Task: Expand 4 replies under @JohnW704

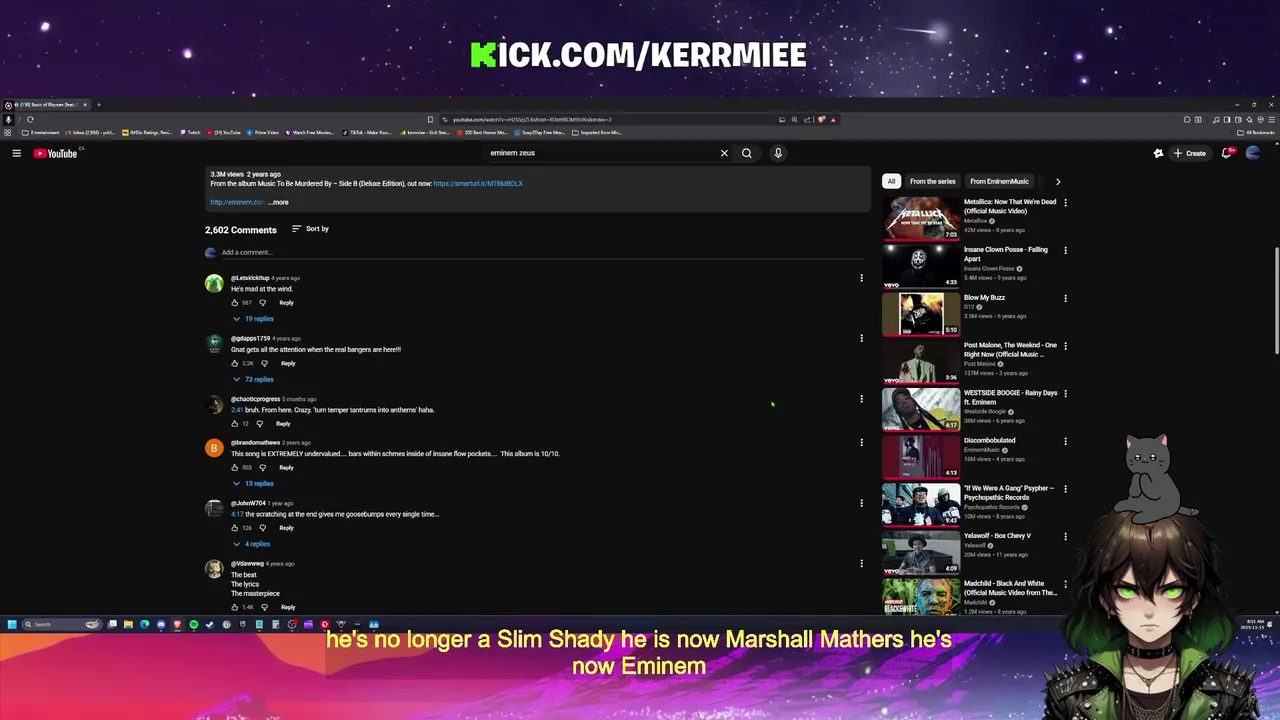Action: coord(252,544)
